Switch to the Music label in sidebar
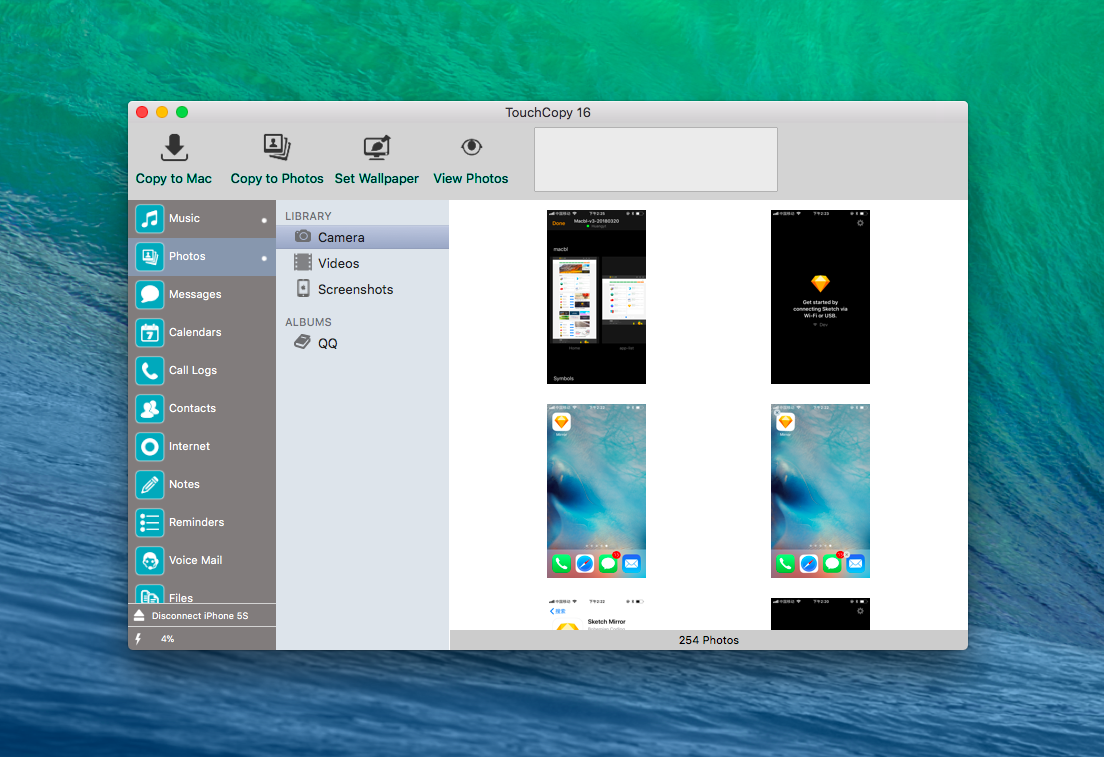Image resolution: width=1104 pixels, height=757 pixels. (x=184, y=218)
